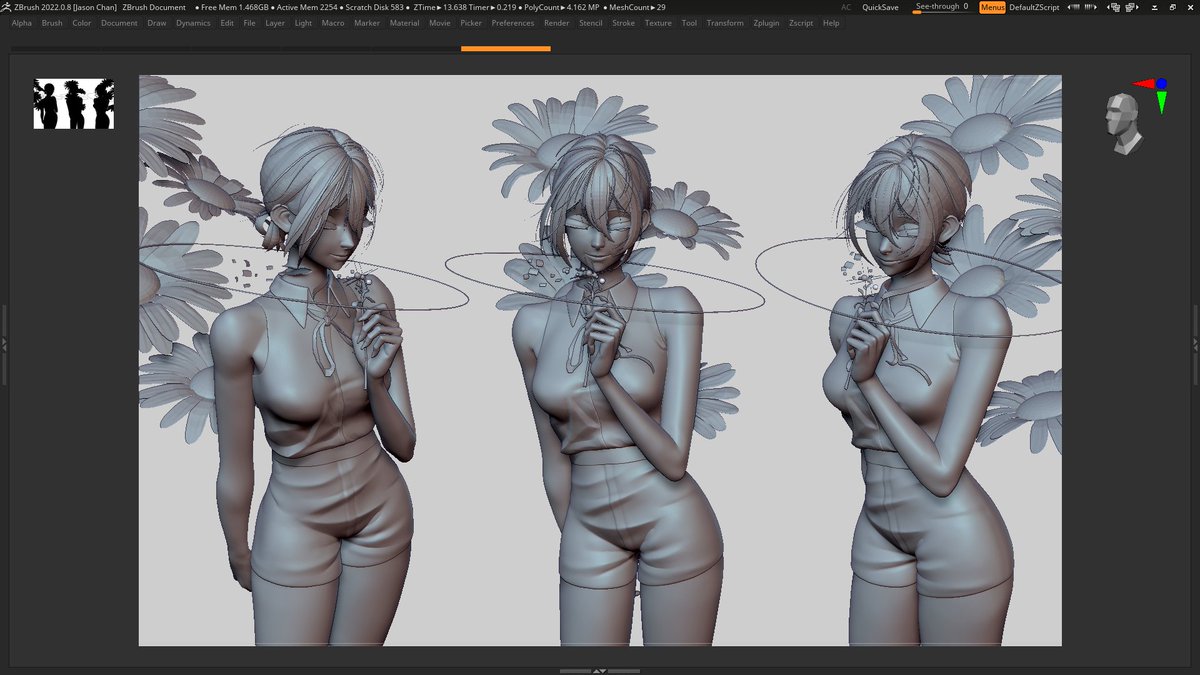Click the AC auto-collapse toggle
The width and height of the screenshot is (1200, 675).
[x=846, y=7]
